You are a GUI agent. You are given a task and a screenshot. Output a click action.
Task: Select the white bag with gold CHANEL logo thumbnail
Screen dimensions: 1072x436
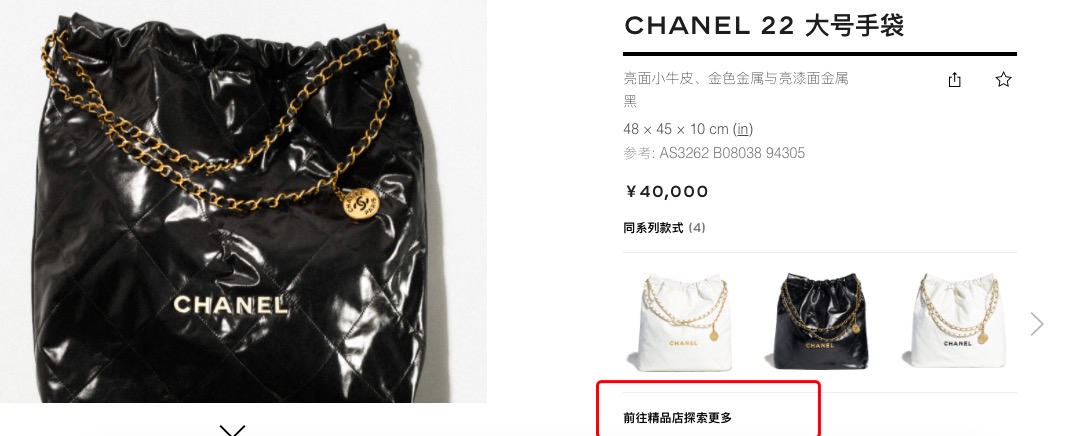click(x=683, y=321)
